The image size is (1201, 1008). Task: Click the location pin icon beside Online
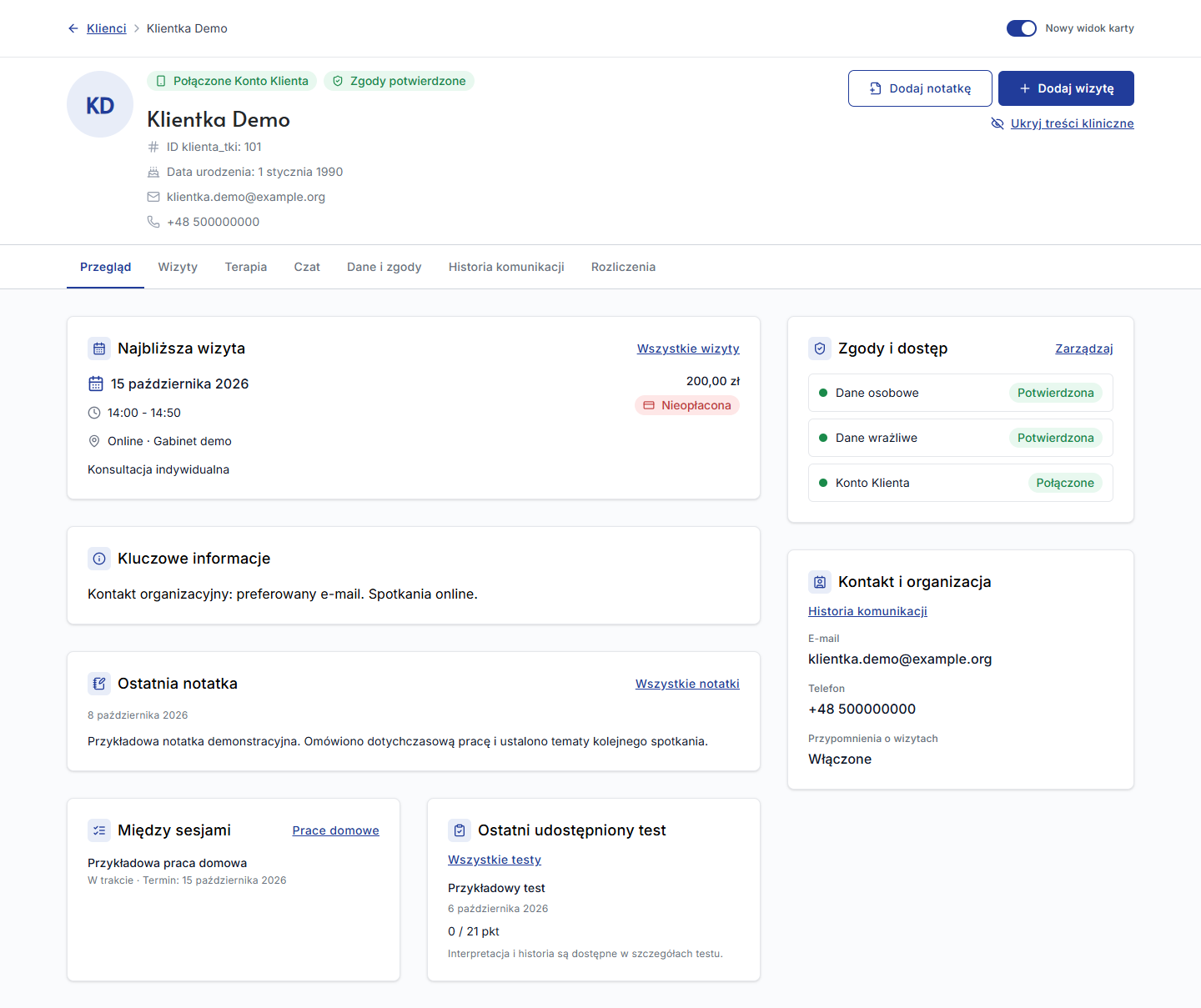[x=94, y=441]
